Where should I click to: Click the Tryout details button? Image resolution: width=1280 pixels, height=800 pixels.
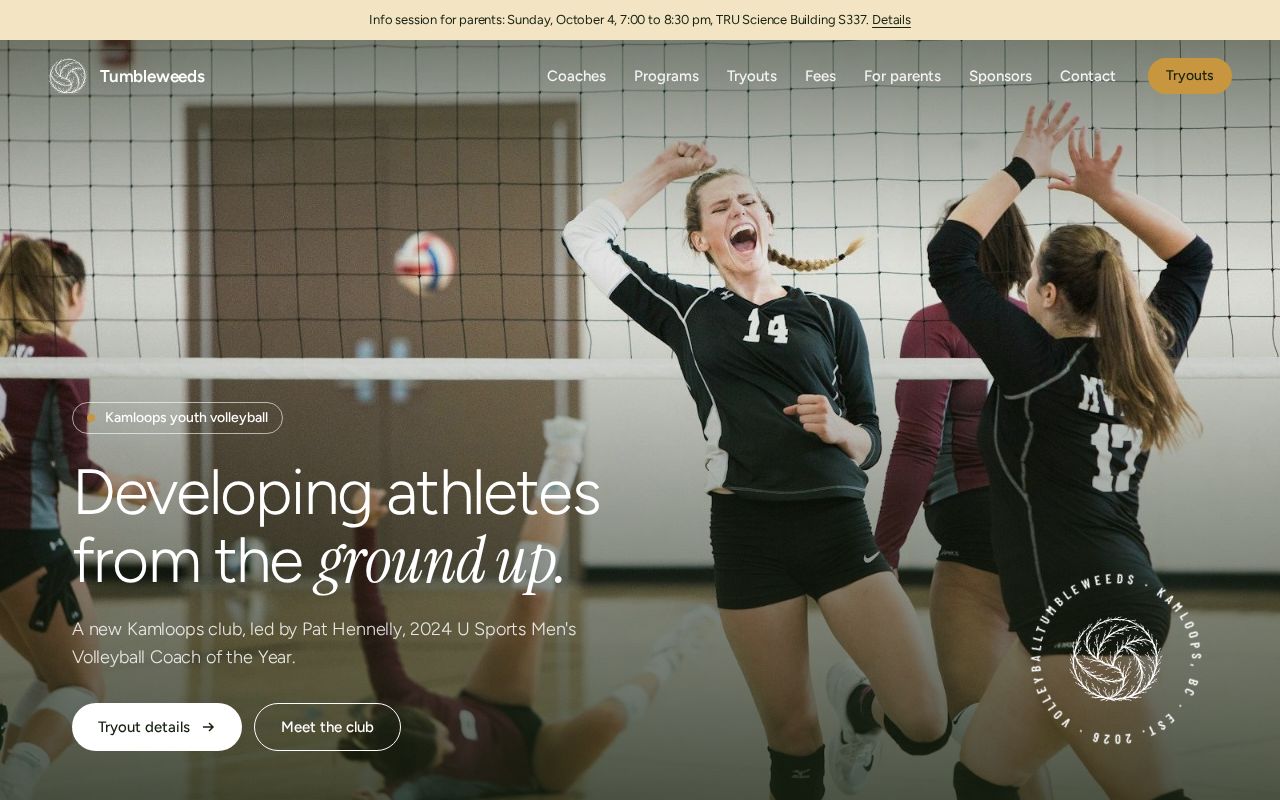tap(157, 727)
